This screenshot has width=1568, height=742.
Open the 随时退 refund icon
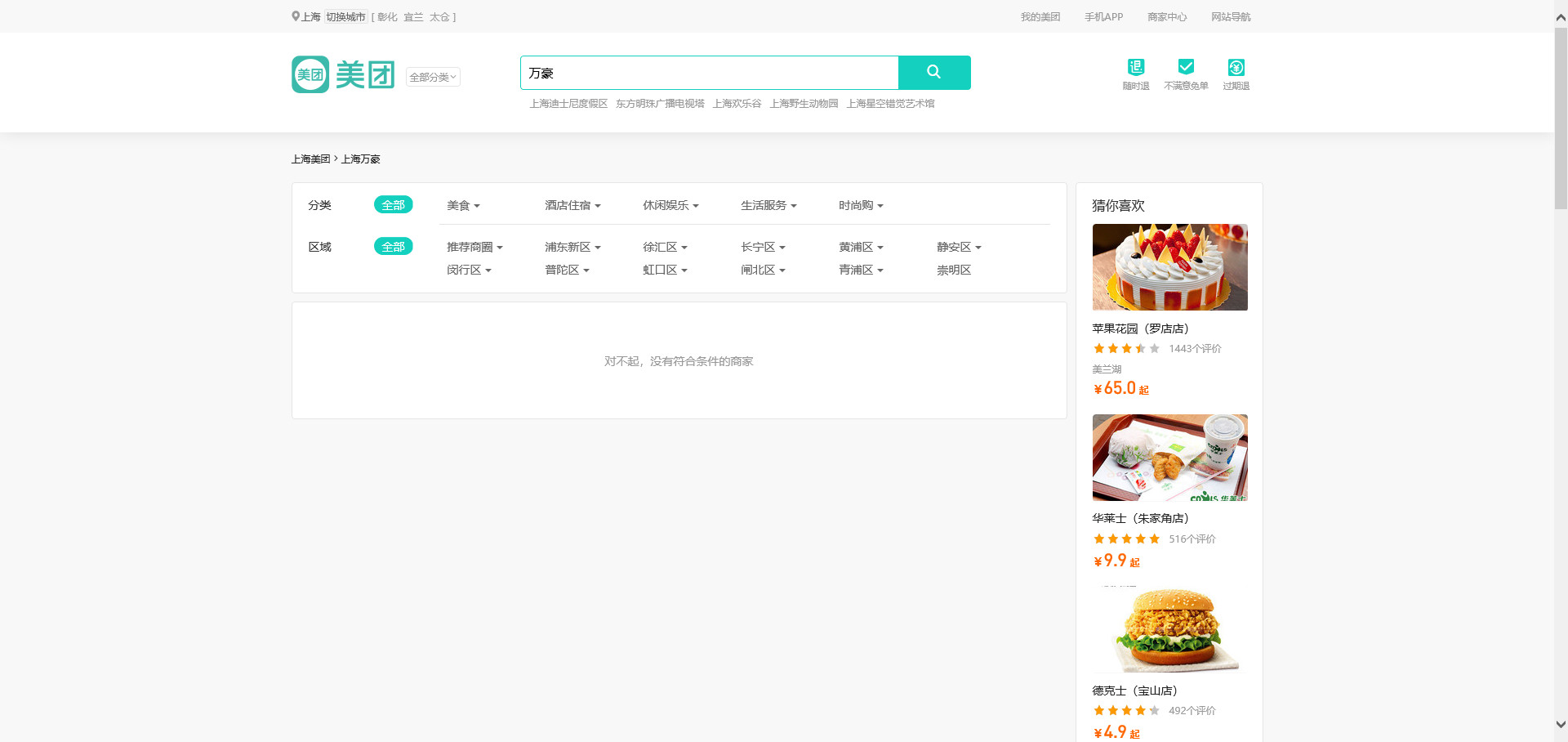[x=1135, y=68]
